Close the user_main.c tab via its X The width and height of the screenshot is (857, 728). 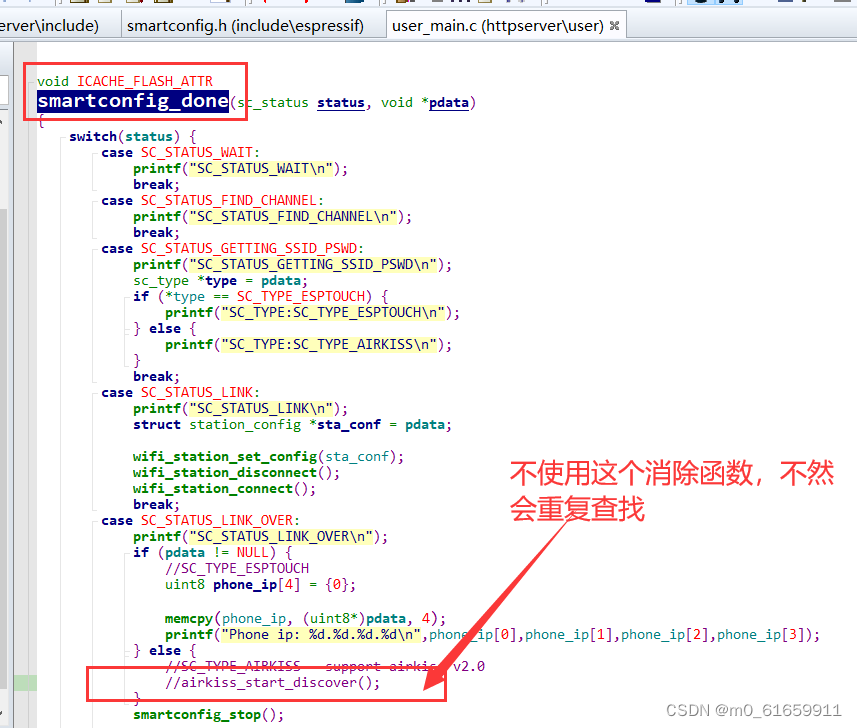pyautogui.click(x=612, y=24)
